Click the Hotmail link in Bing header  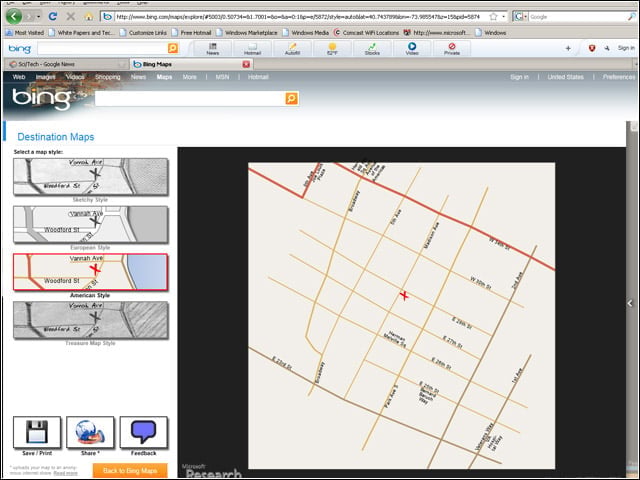click(258, 77)
